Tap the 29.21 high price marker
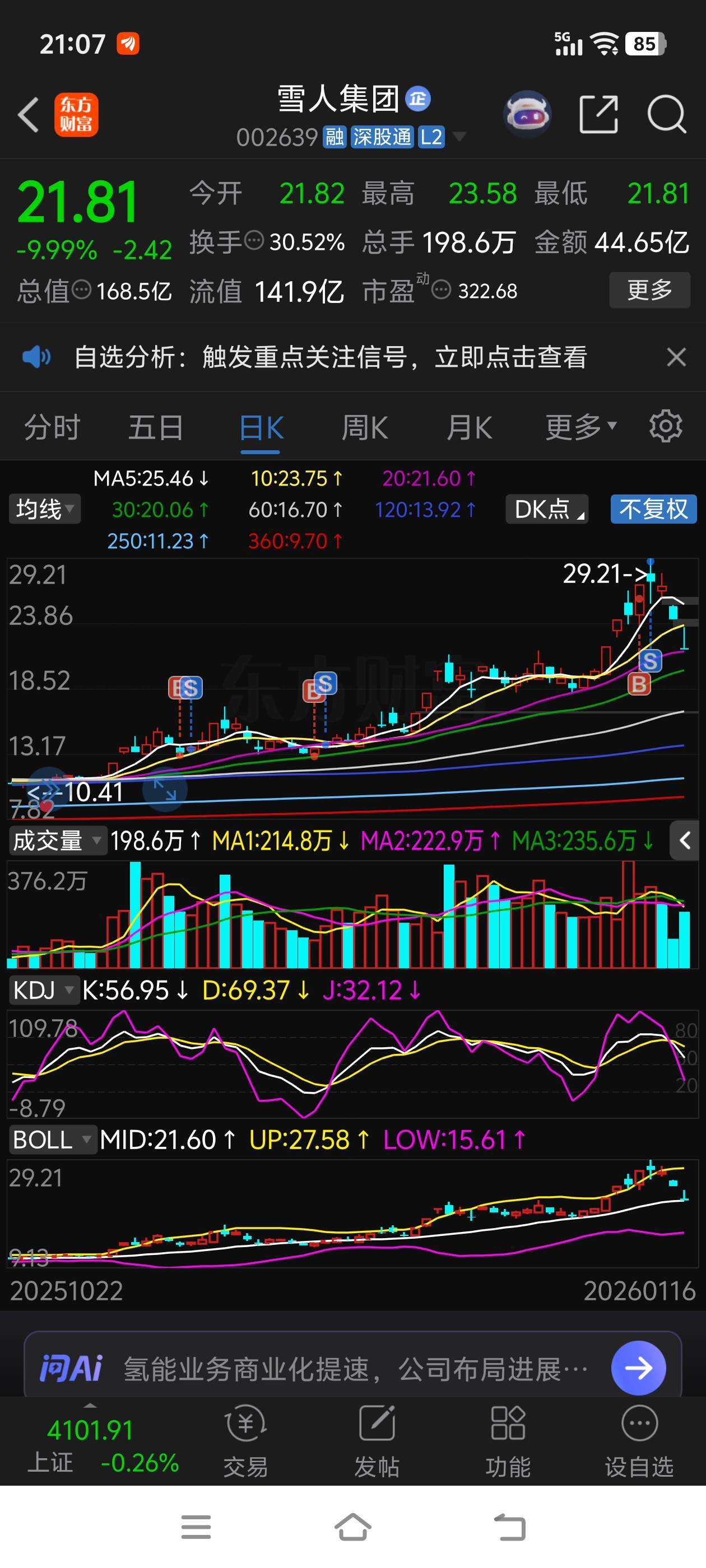Screen dimensions: 706x1568 click(x=605, y=573)
